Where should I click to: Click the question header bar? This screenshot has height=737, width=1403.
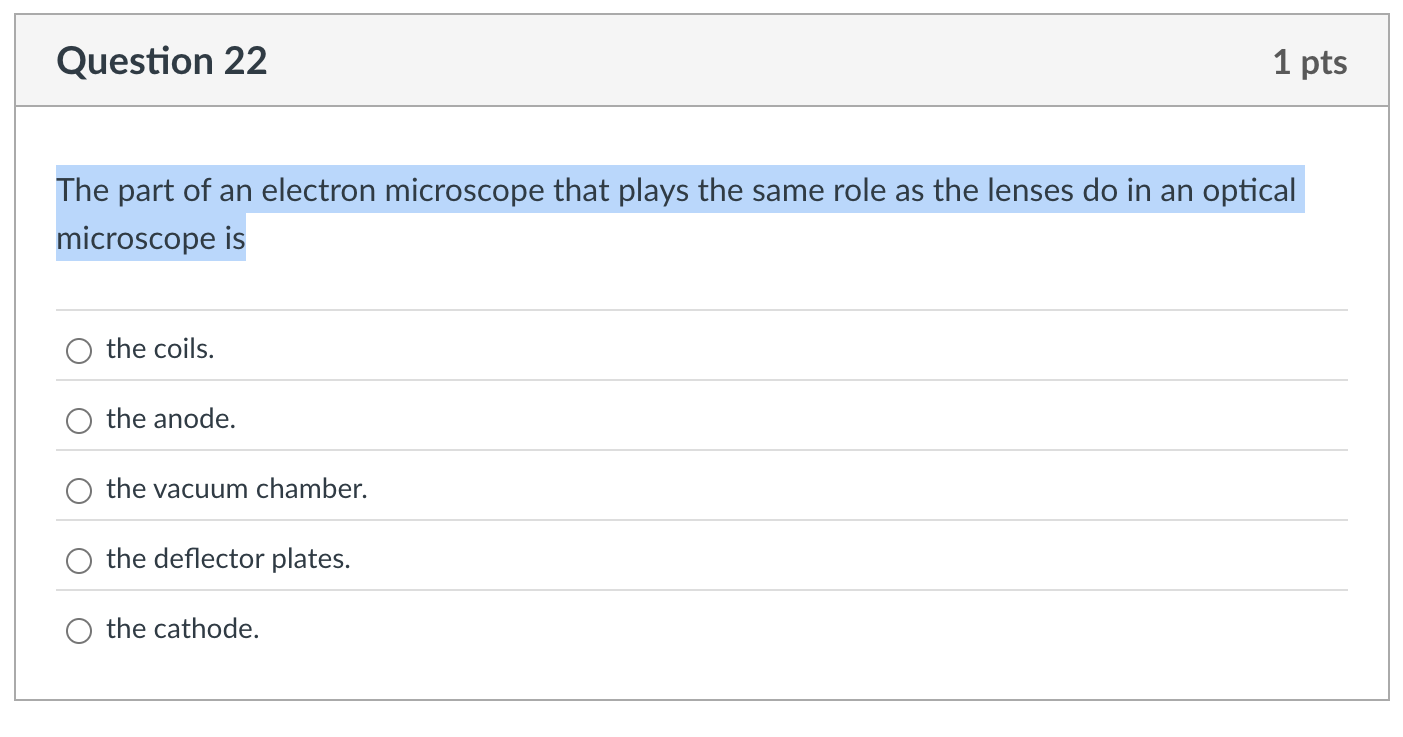[x=700, y=60]
